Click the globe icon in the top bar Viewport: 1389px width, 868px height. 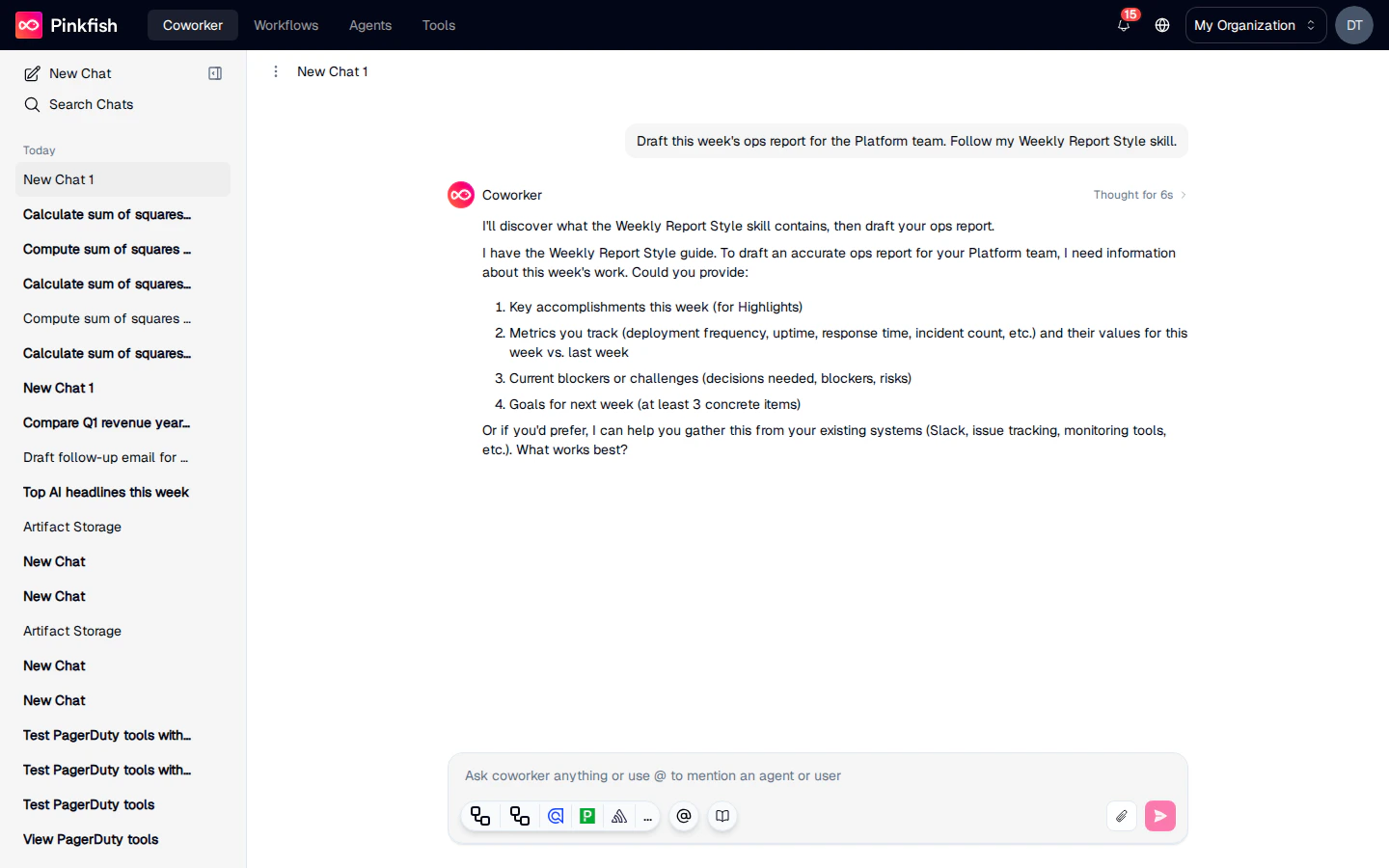[x=1161, y=25]
